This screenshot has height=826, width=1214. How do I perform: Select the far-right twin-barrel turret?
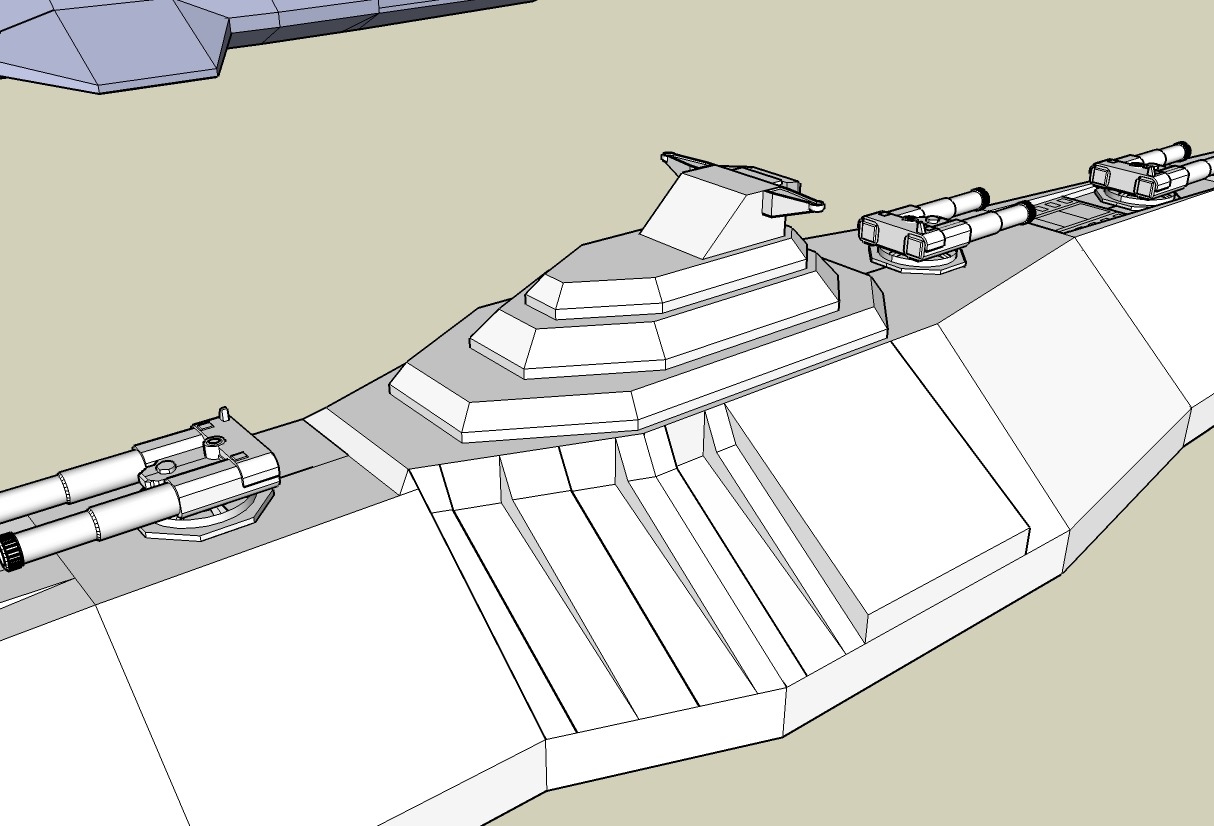(x=1140, y=173)
